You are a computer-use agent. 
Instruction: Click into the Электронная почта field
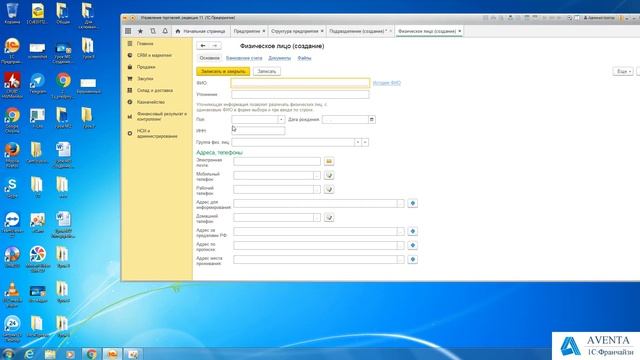[x=277, y=161]
